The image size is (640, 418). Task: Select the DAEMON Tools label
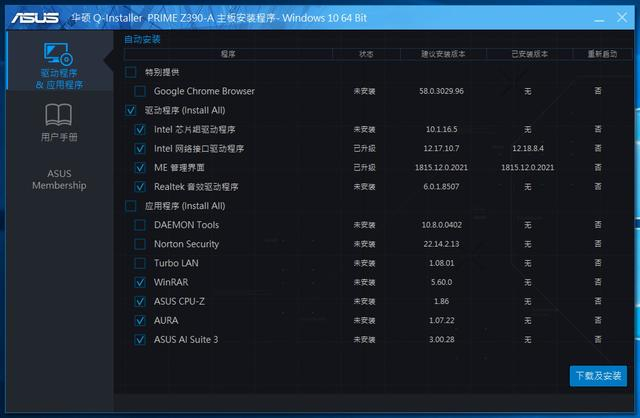[186, 225]
